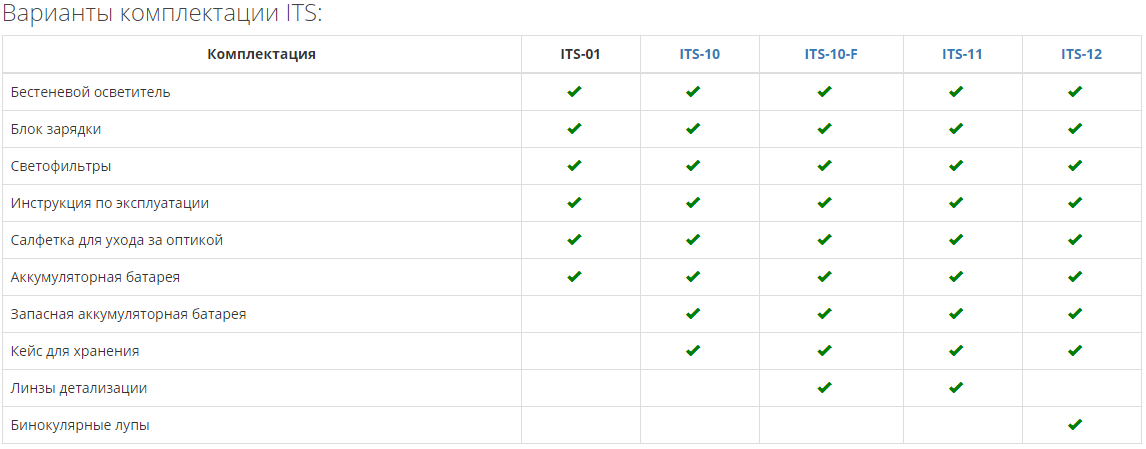Open the ITS-11 column header link
Screen dimensions: 1146x449
pos(962,54)
